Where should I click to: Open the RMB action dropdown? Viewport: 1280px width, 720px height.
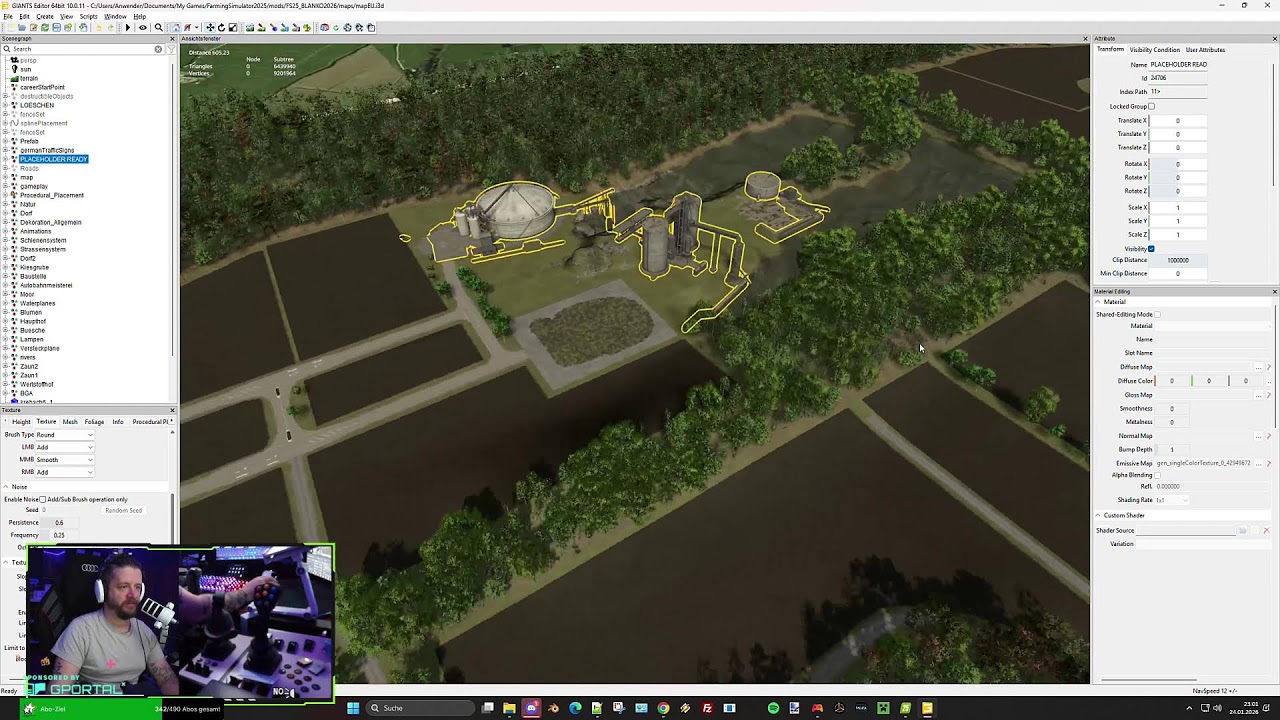(x=65, y=472)
